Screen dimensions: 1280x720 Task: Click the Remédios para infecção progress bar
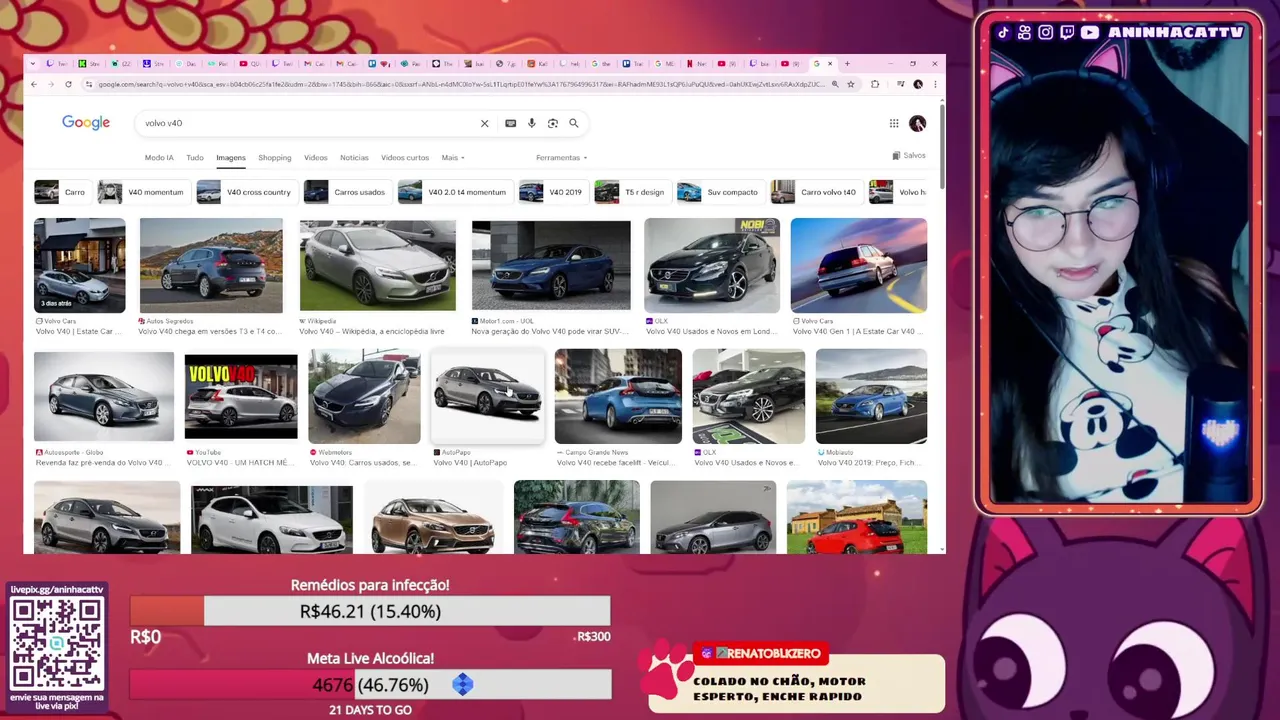(x=370, y=611)
